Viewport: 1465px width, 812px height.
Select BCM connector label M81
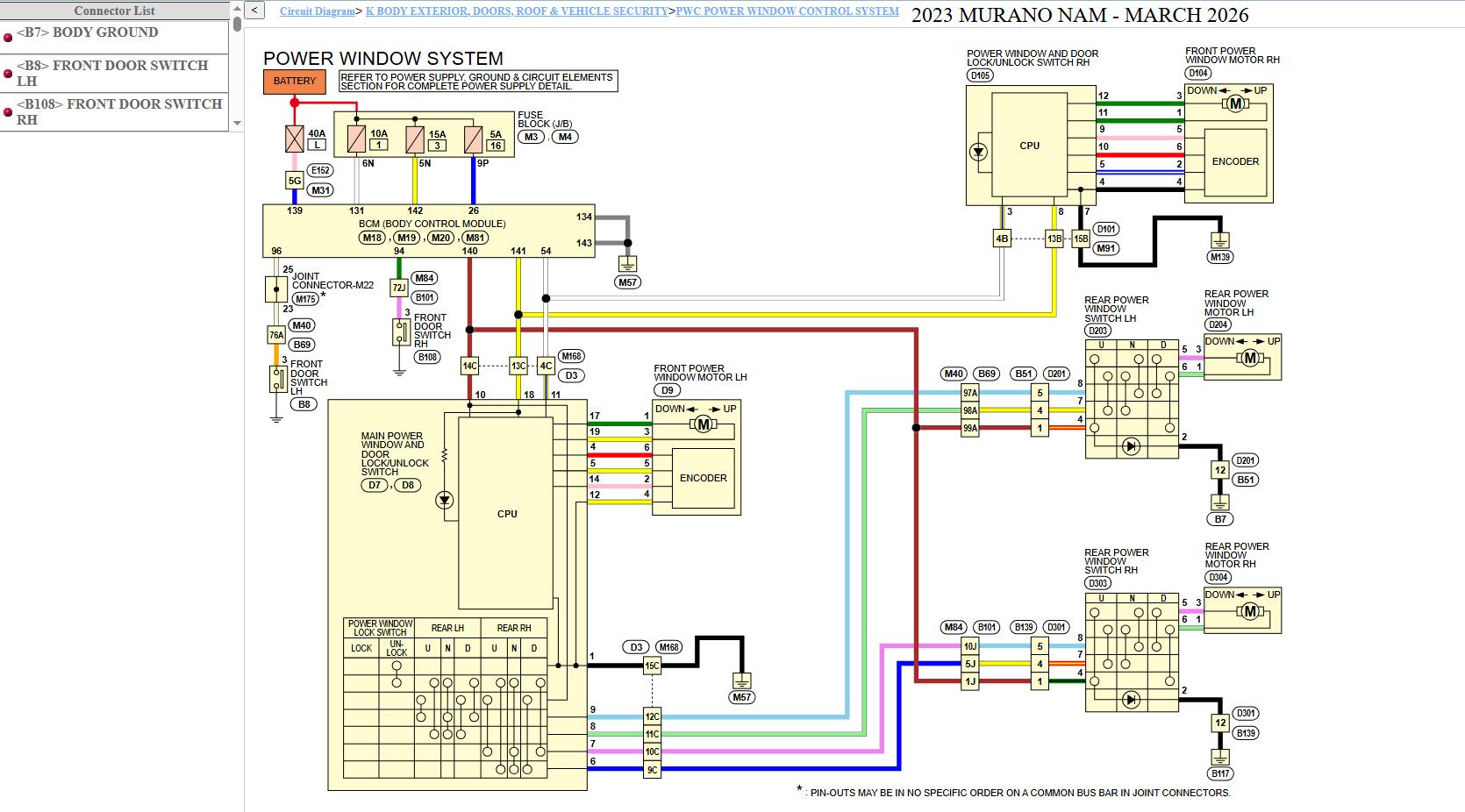pyautogui.click(x=475, y=238)
